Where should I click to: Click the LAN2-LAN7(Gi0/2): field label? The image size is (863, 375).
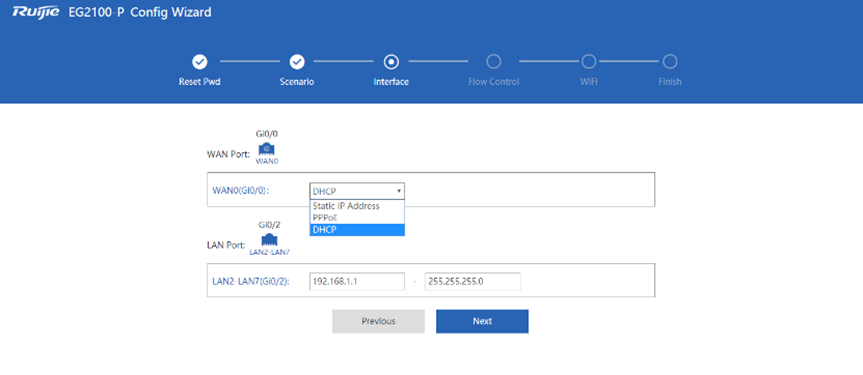click(x=251, y=281)
